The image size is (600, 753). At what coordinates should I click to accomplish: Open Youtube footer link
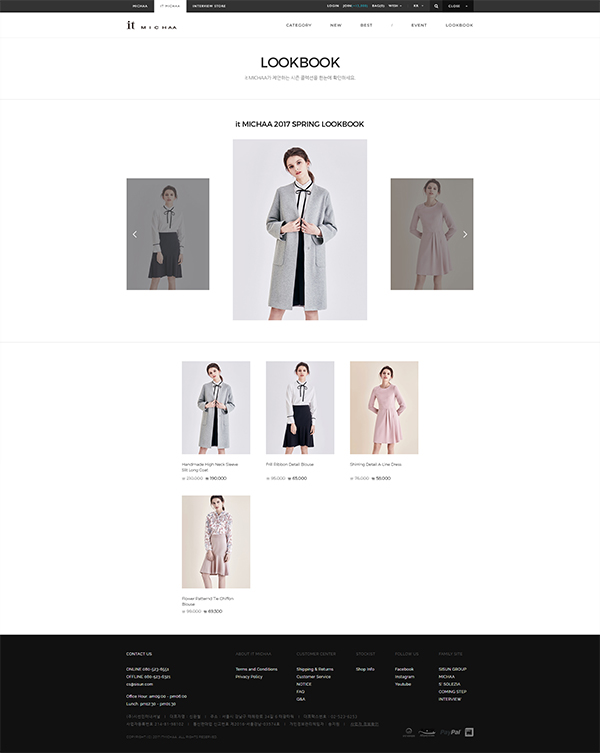pos(403,684)
